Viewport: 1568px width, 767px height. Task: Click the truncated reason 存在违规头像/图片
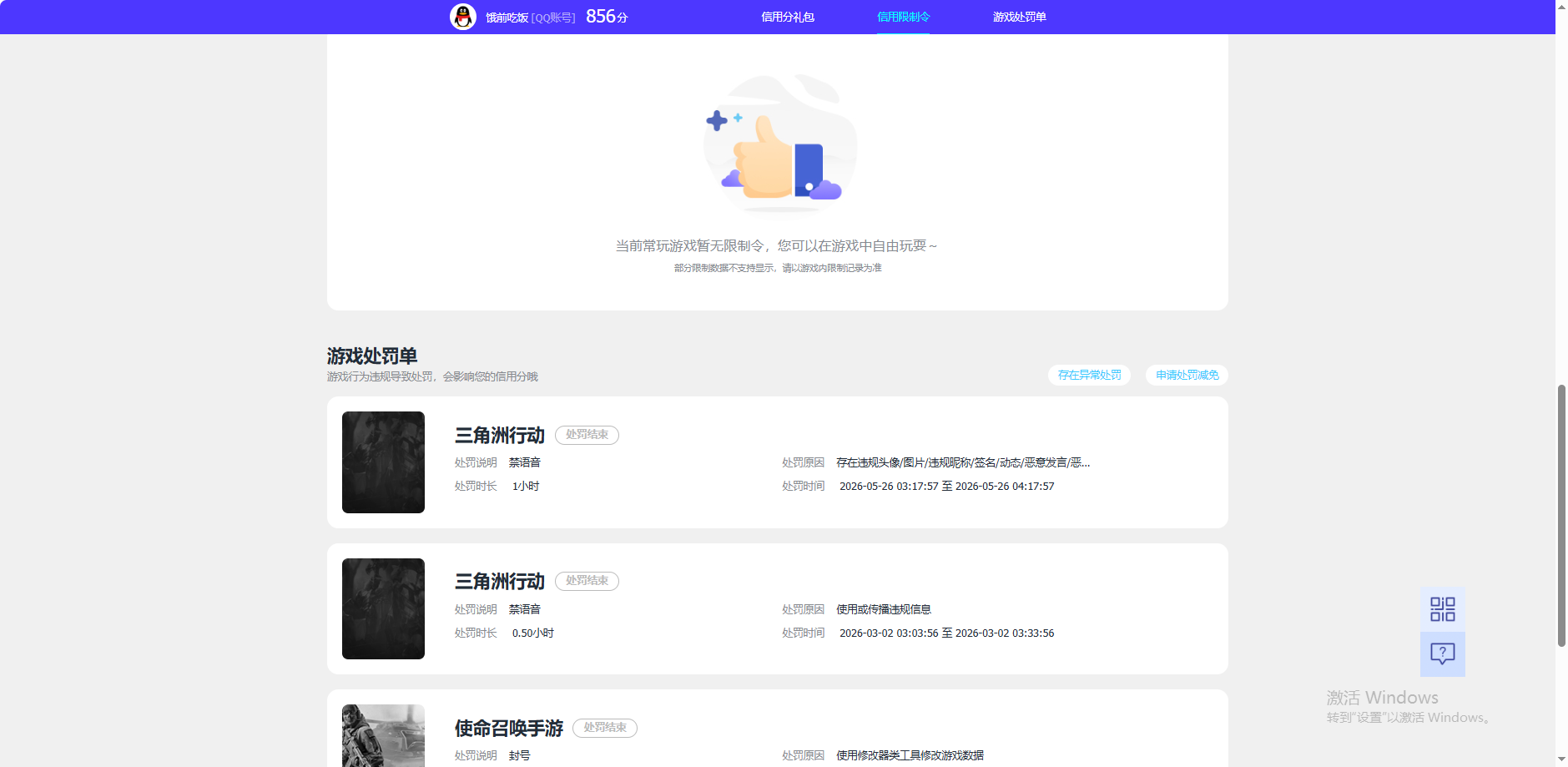pos(963,462)
